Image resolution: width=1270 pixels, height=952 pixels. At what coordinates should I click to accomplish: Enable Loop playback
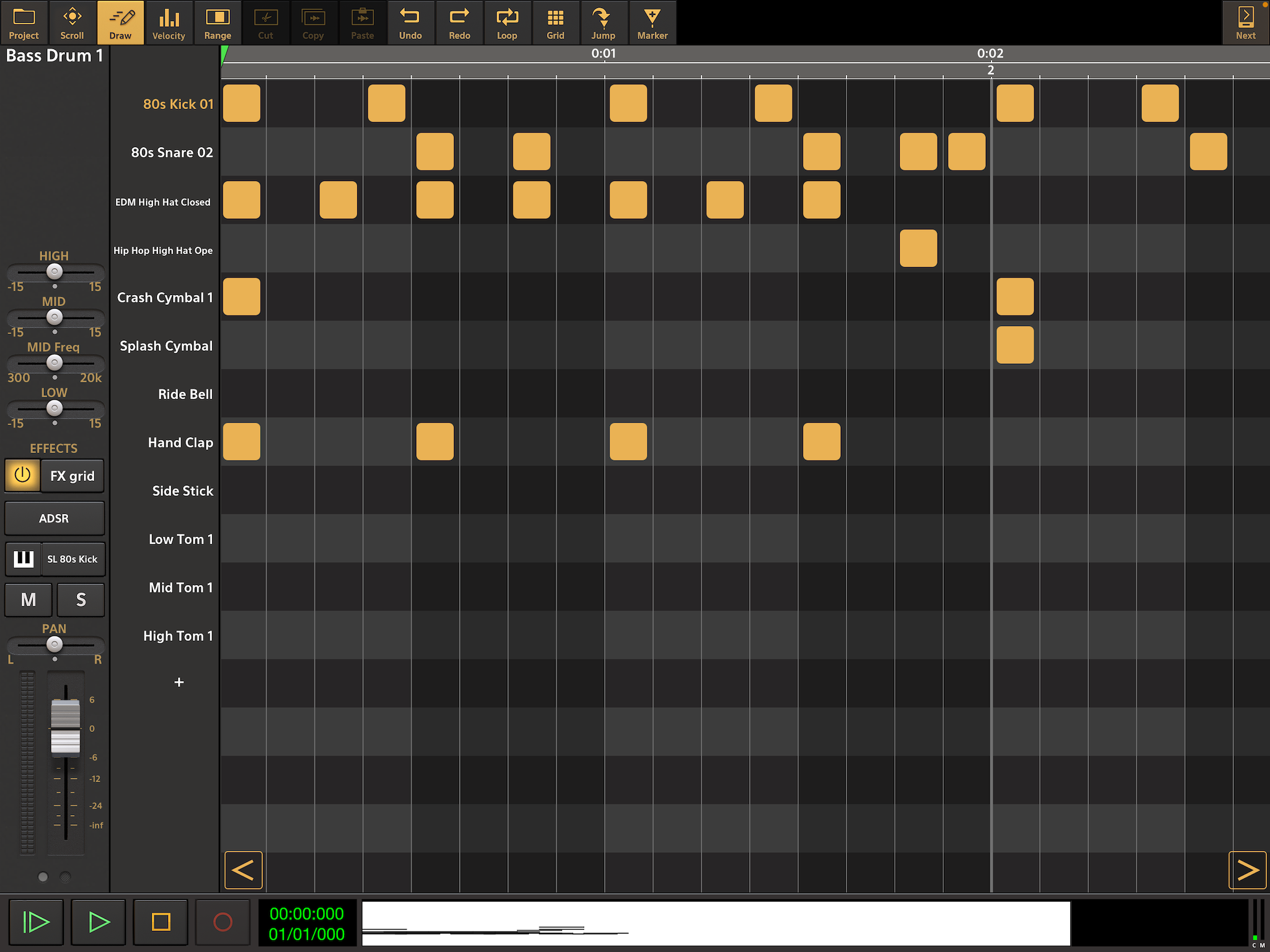click(x=507, y=23)
